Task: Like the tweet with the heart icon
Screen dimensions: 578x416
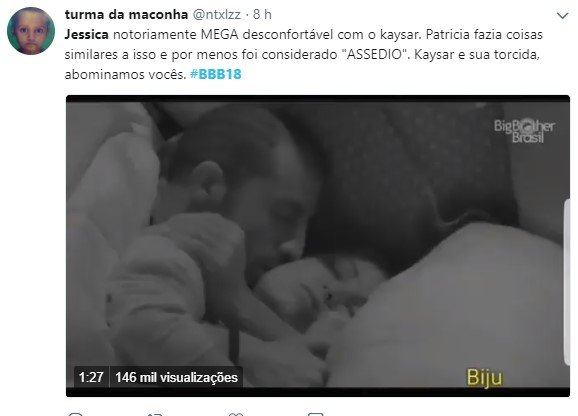Action: point(236,414)
